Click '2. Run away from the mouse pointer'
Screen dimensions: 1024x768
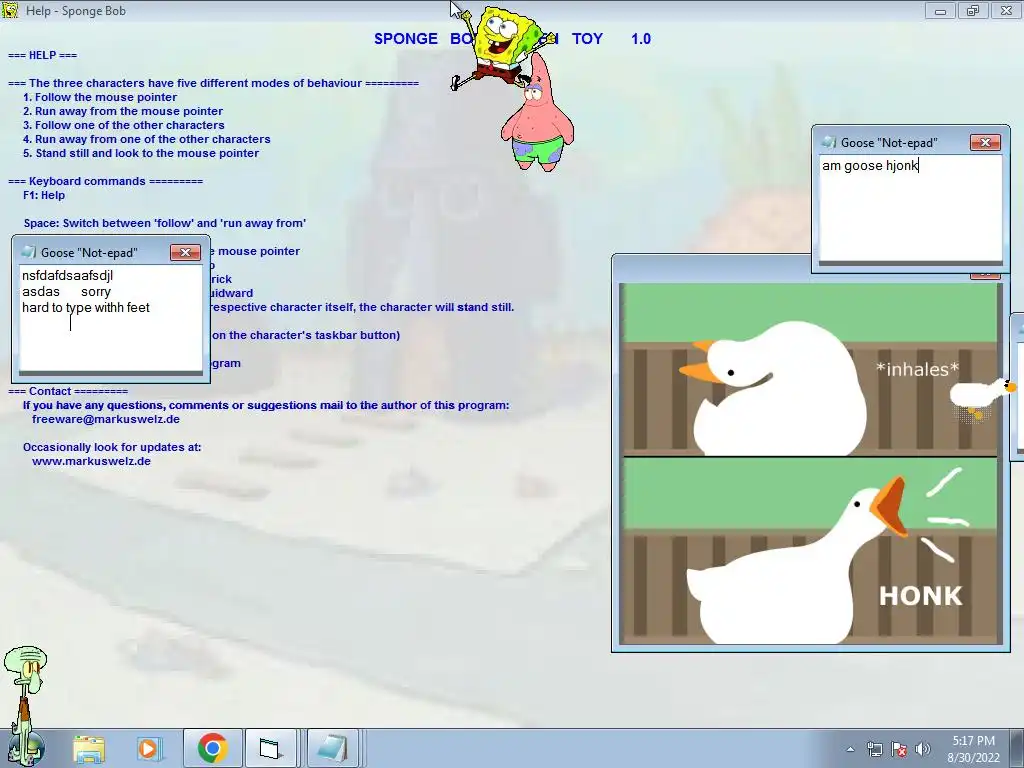point(123,111)
